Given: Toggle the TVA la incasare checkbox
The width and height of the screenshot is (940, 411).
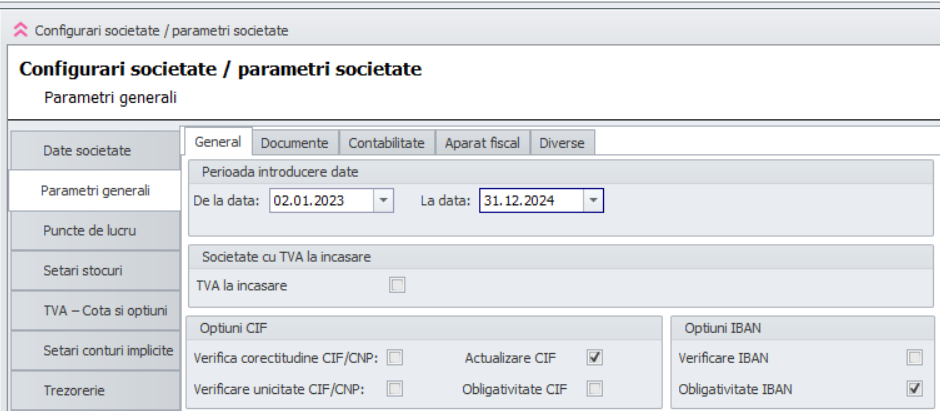Looking at the screenshot, I should tap(398, 286).
